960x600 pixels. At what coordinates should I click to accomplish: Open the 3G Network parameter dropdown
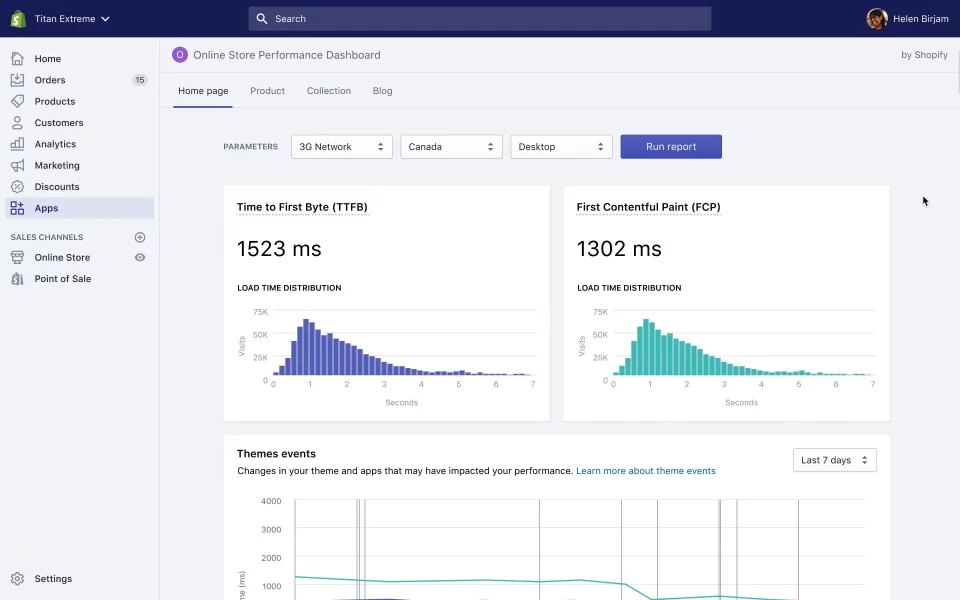(341, 146)
